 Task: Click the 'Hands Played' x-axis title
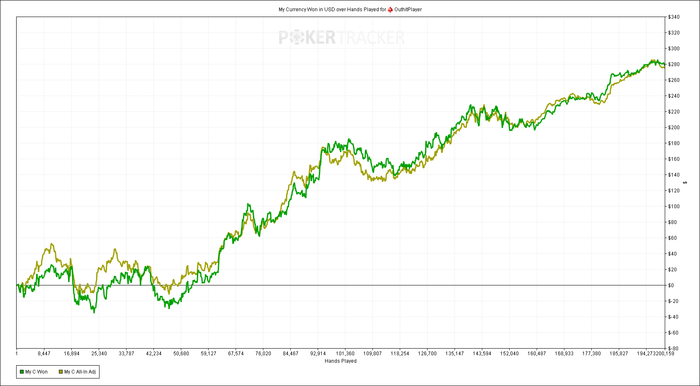coord(341,361)
